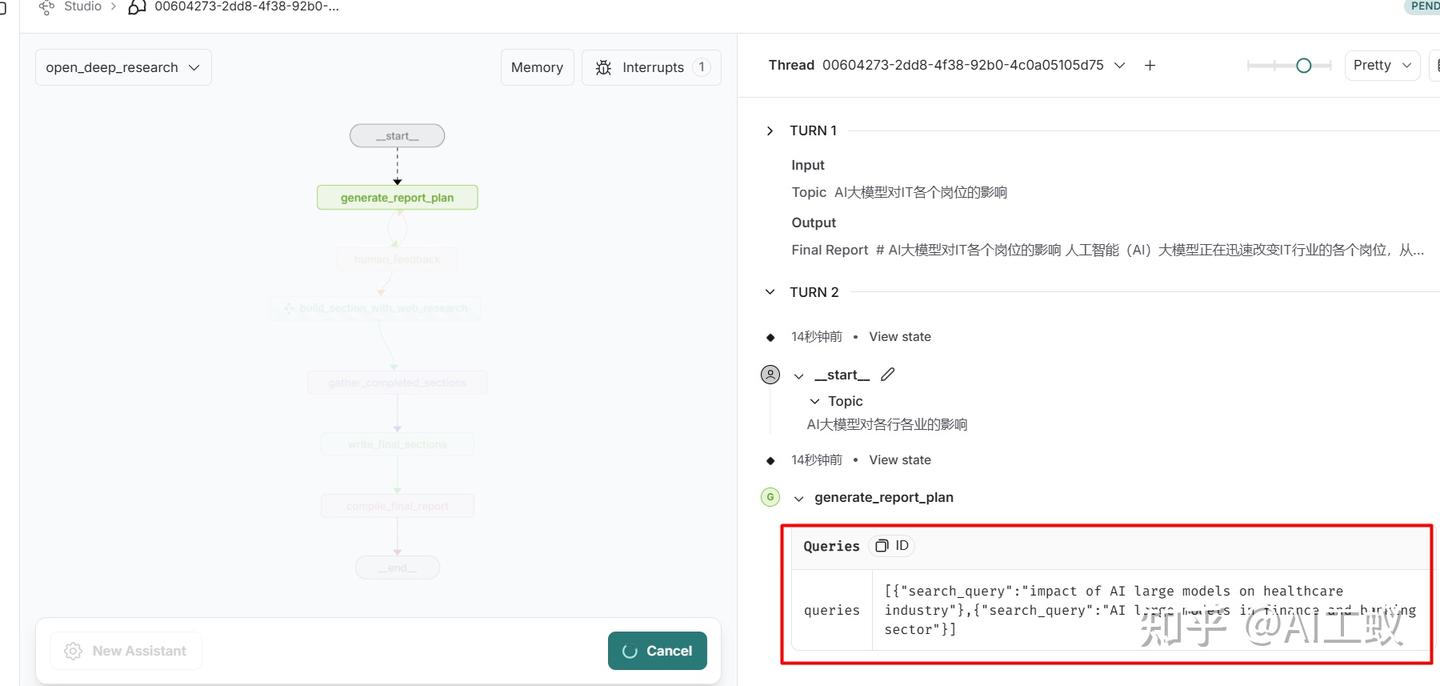Viewport: 1440px width, 686px height.
Task: Click the bug icon on Interrupts
Action: [603, 67]
